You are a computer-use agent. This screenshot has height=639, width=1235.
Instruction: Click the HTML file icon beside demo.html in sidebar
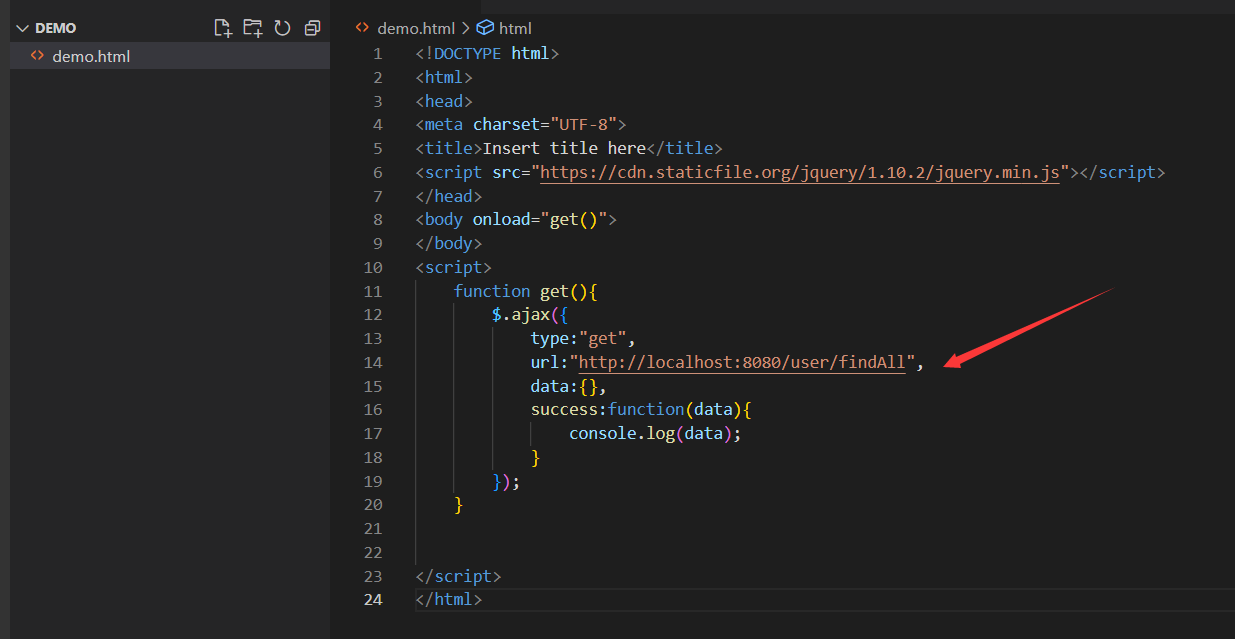click(x=37, y=56)
